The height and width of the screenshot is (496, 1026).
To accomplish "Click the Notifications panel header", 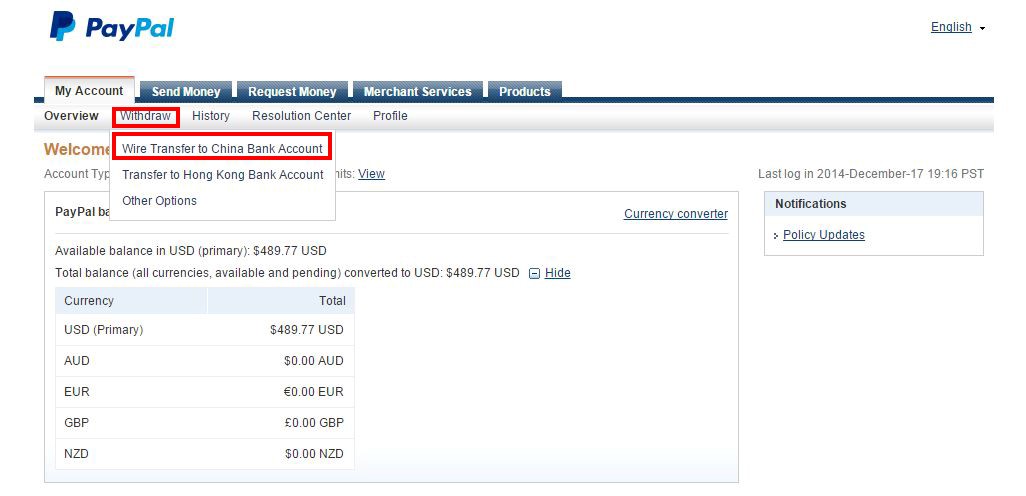I will pos(874,204).
